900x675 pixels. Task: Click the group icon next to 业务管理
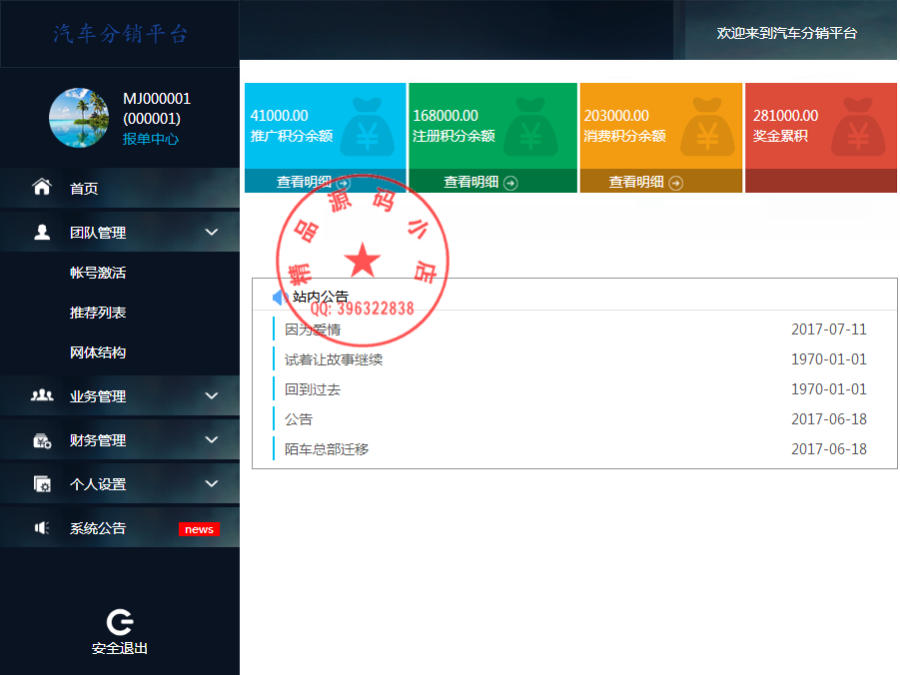40,395
